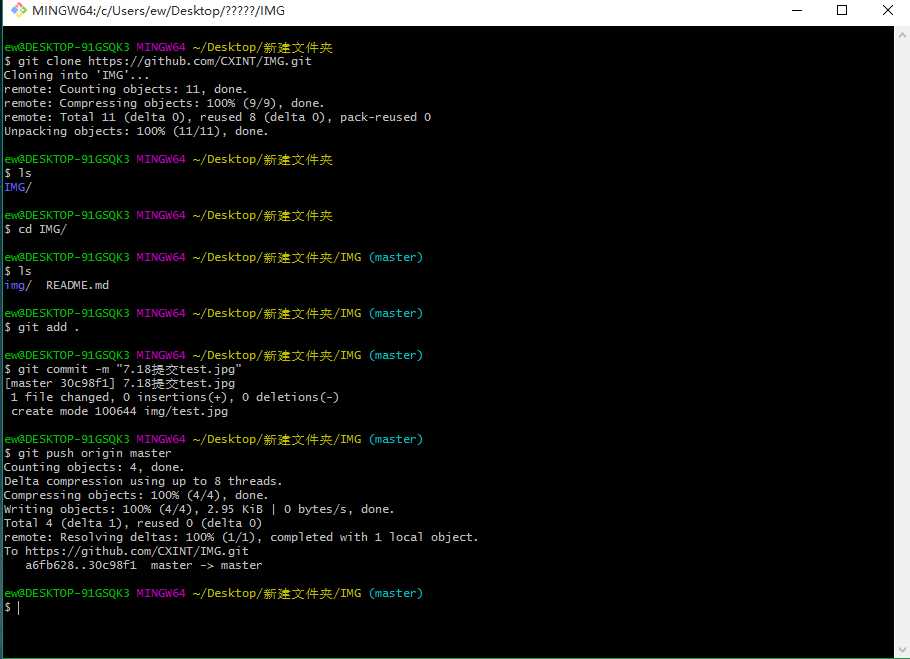Click the 'pack-reused 0' text

[x=385, y=117]
